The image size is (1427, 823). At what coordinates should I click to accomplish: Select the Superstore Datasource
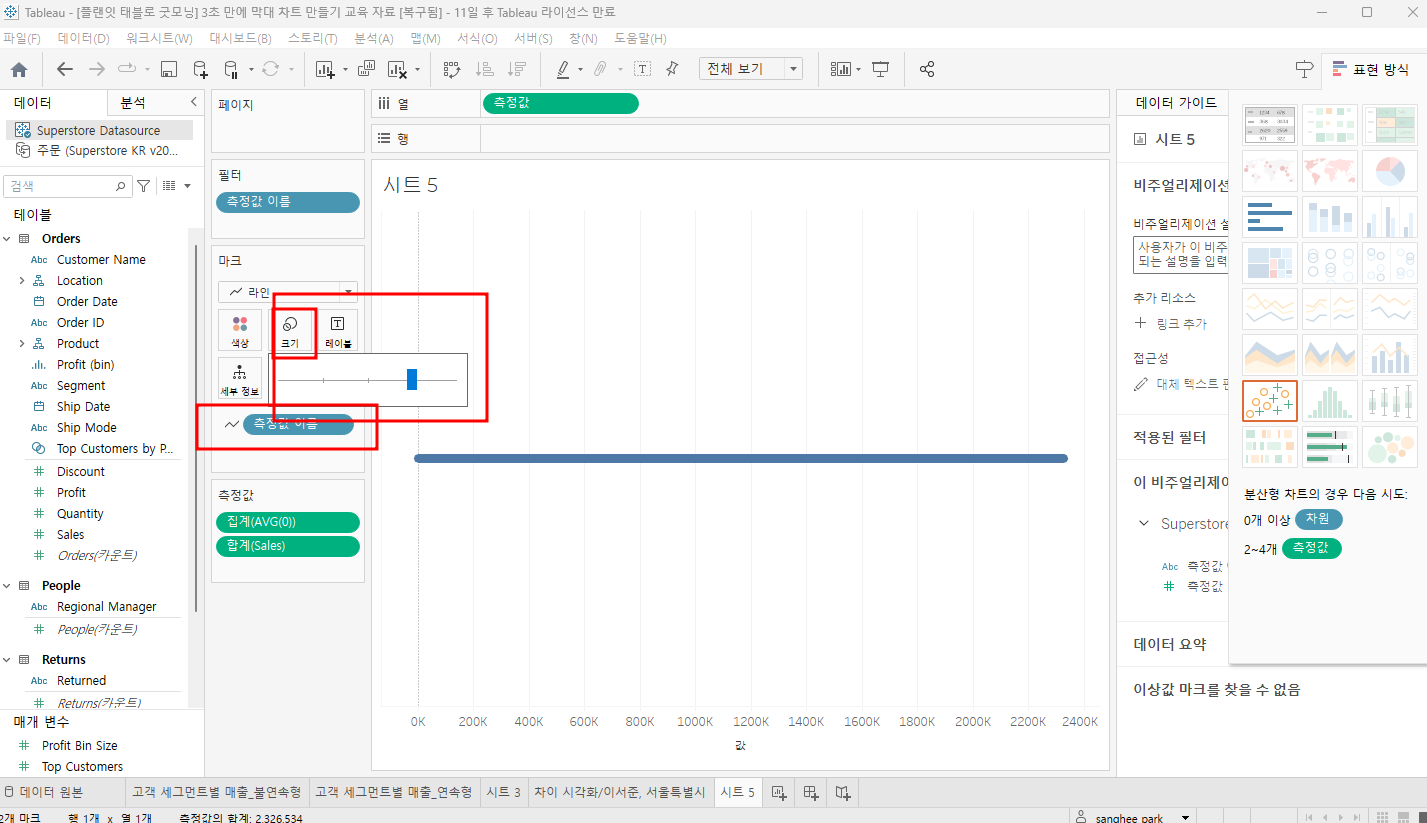point(98,131)
